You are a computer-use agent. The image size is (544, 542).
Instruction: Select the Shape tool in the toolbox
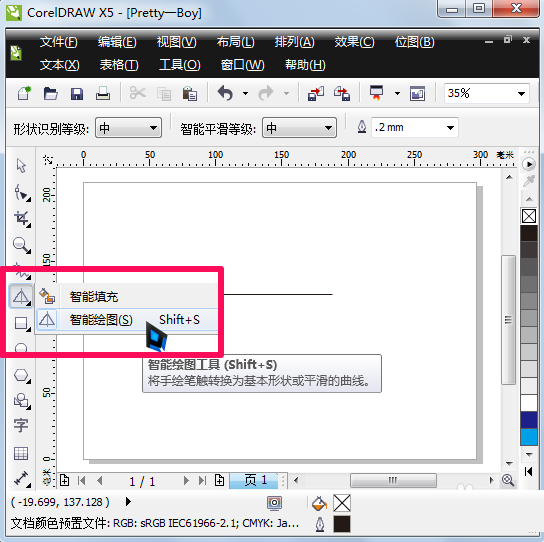coord(22,193)
